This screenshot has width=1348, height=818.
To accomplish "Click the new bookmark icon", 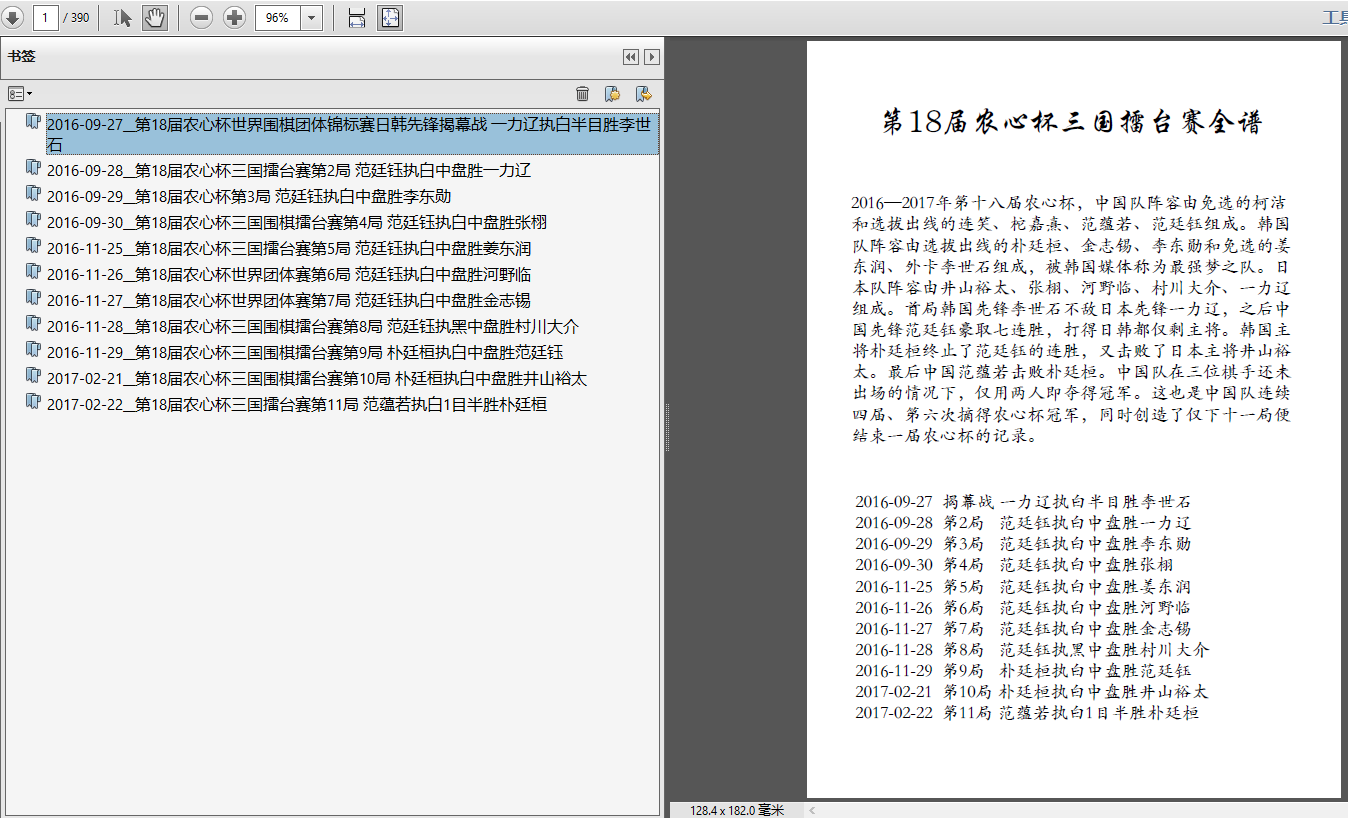I will point(612,93).
